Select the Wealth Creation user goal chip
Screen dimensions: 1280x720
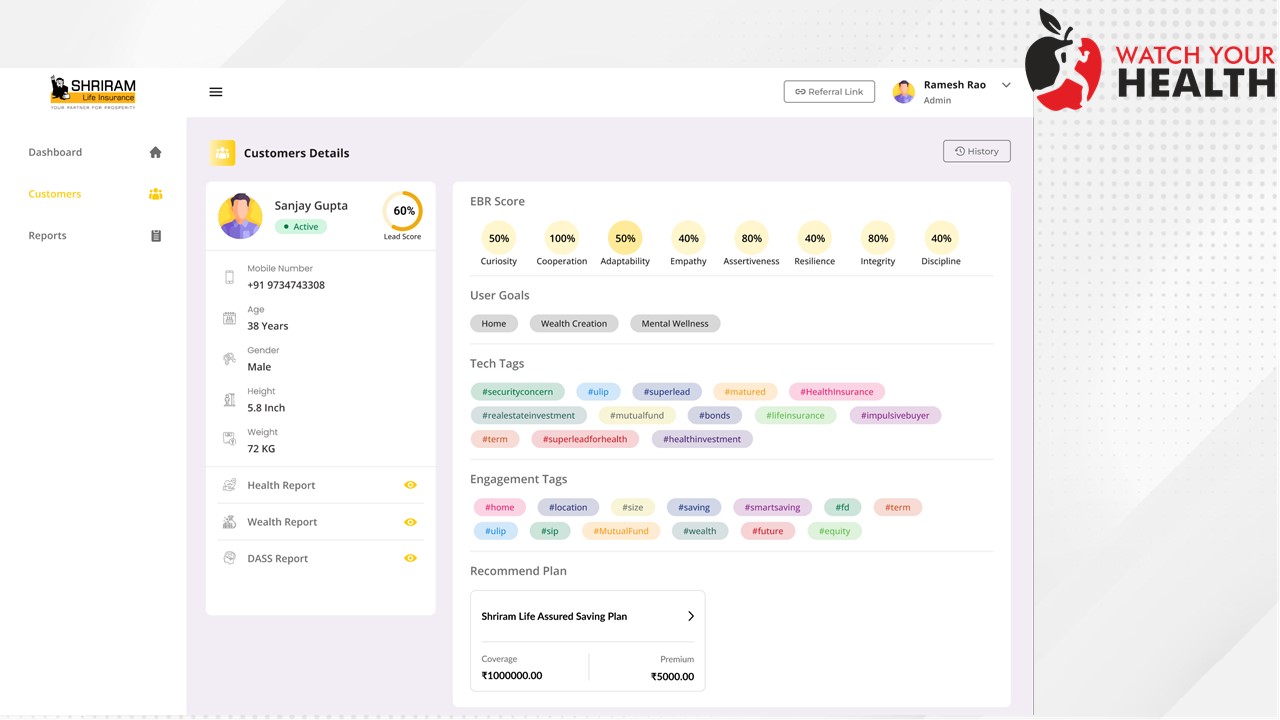pyautogui.click(x=574, y=324)
